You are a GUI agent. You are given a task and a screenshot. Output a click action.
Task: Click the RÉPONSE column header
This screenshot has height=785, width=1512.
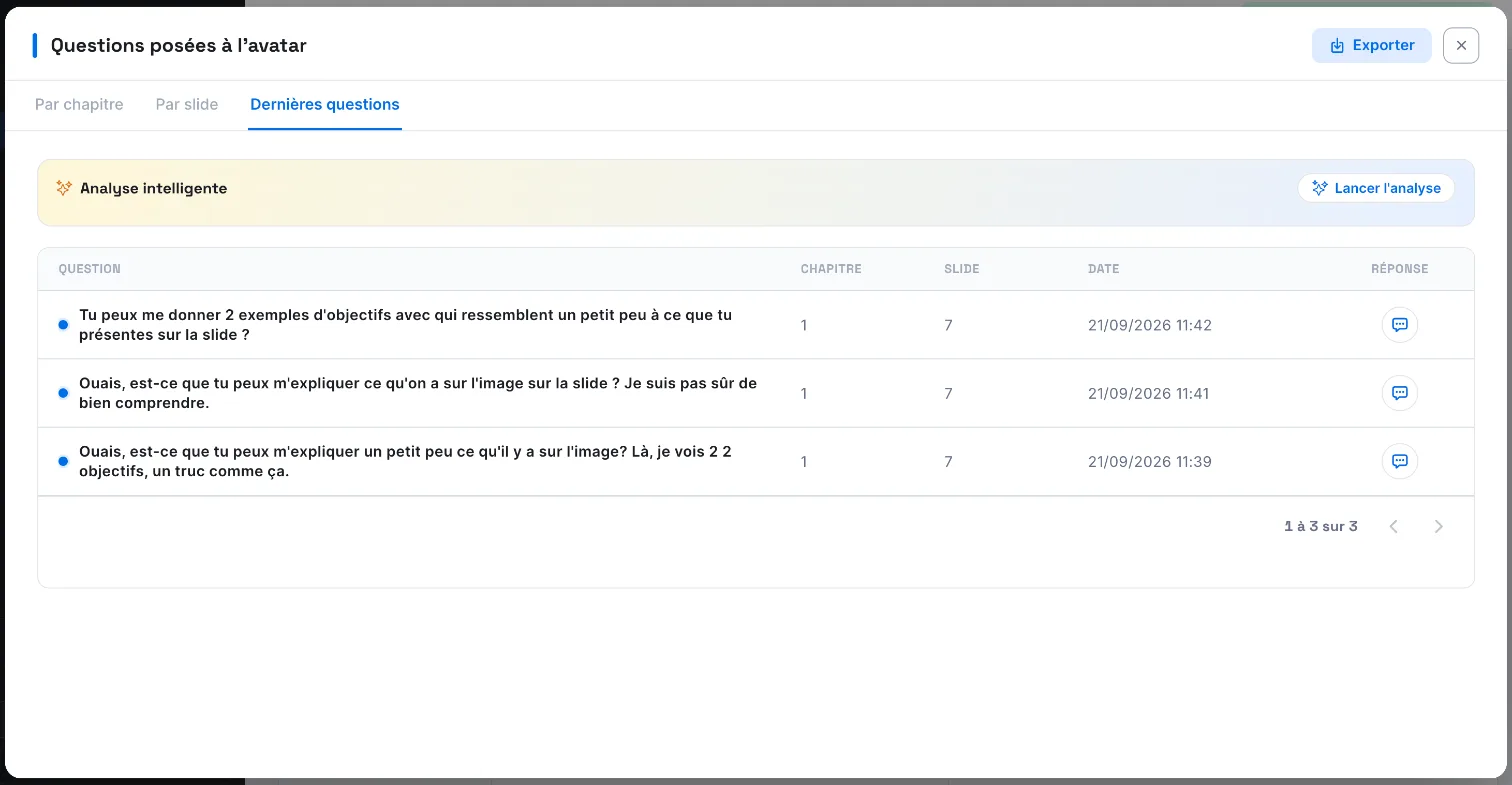coord(1400,269)
